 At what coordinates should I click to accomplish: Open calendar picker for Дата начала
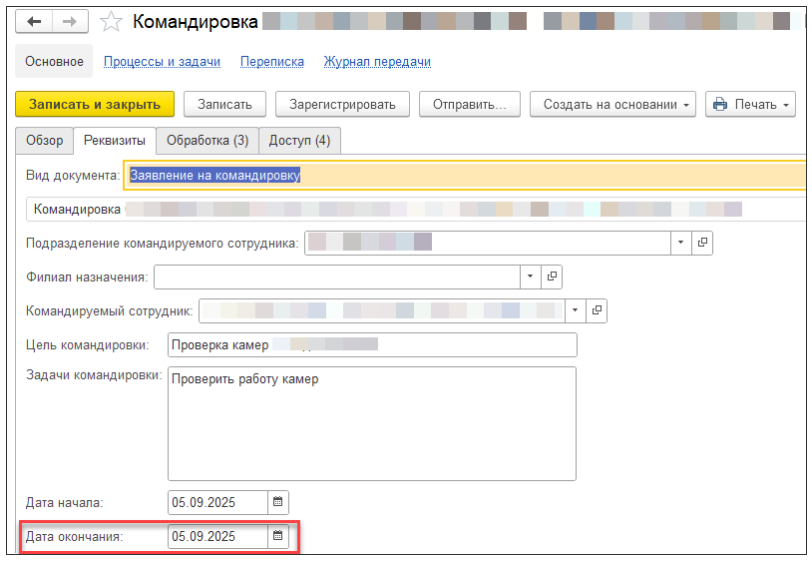pyautogui.click(x=278, y=502)
